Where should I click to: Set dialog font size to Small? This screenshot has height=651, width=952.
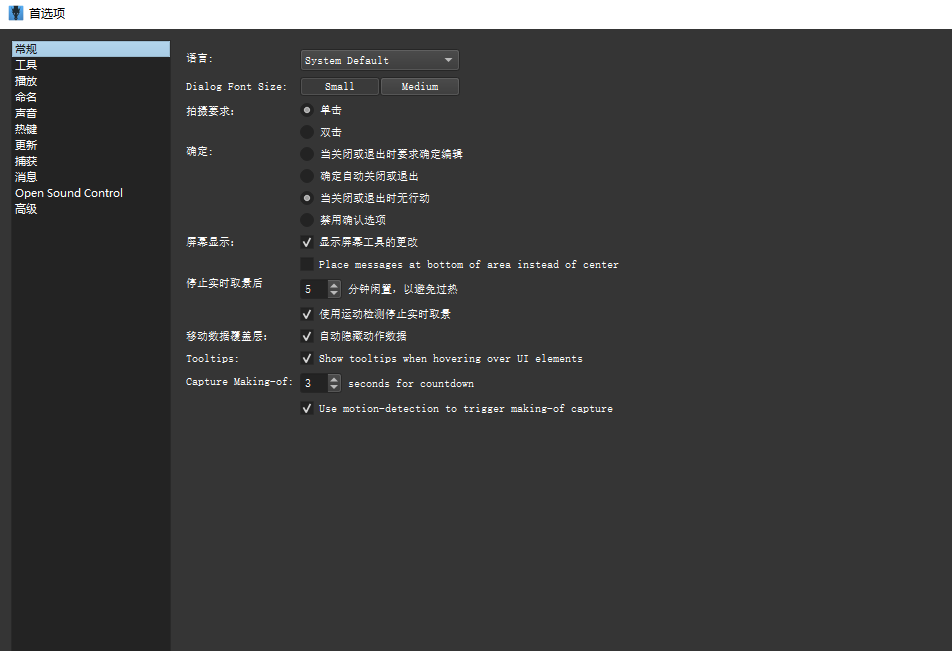coord(340,87)
